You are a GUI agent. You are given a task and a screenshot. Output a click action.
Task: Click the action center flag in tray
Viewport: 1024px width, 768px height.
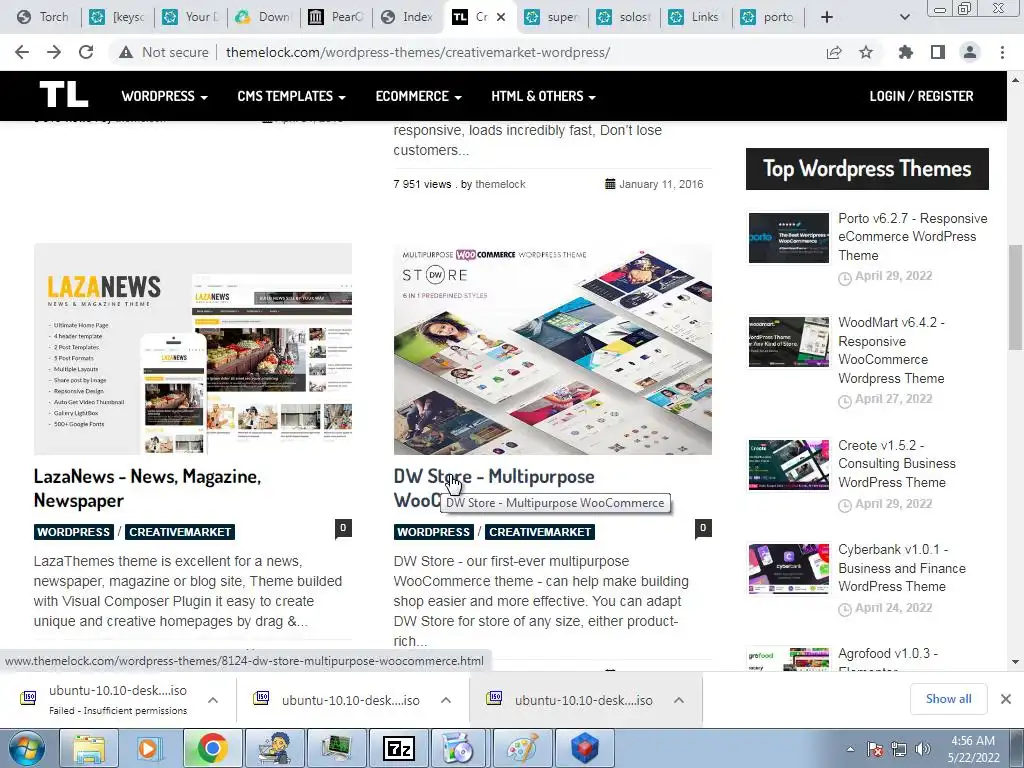[875, 749]
